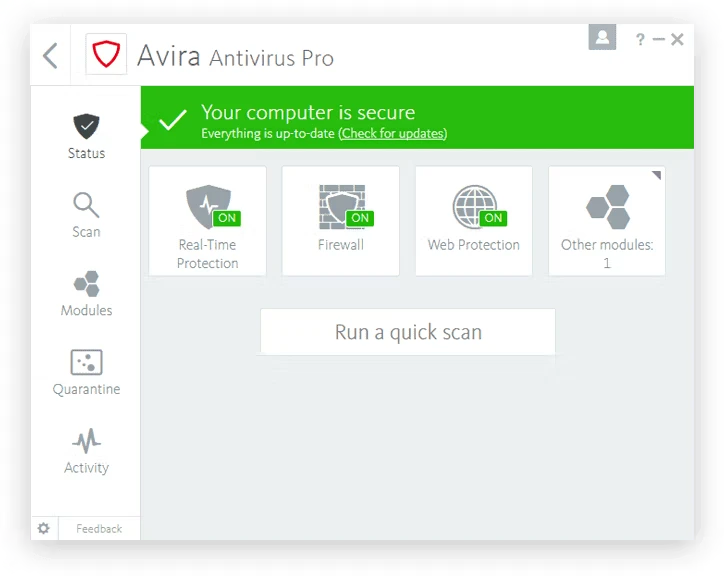
Task: Open help with the question mark icon
Action: tap(640, 40)
